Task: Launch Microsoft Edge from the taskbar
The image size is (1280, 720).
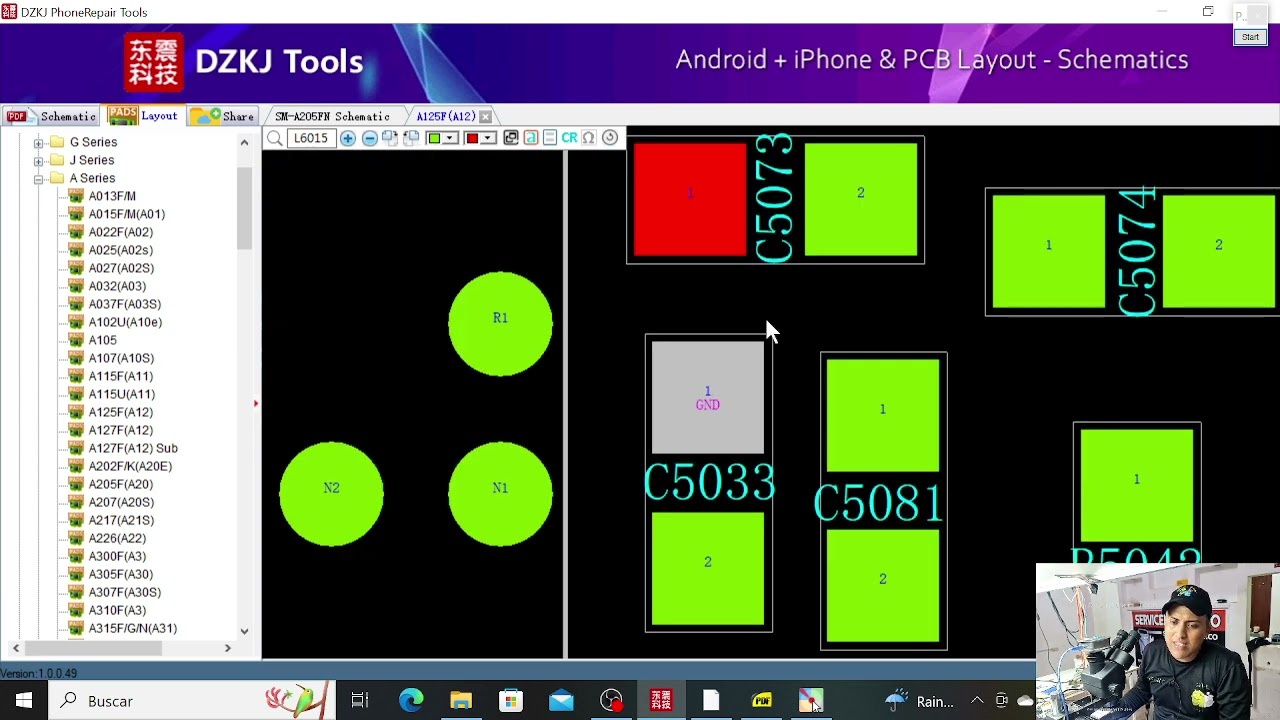Action: pyautogui.click(x=411, y=701)
